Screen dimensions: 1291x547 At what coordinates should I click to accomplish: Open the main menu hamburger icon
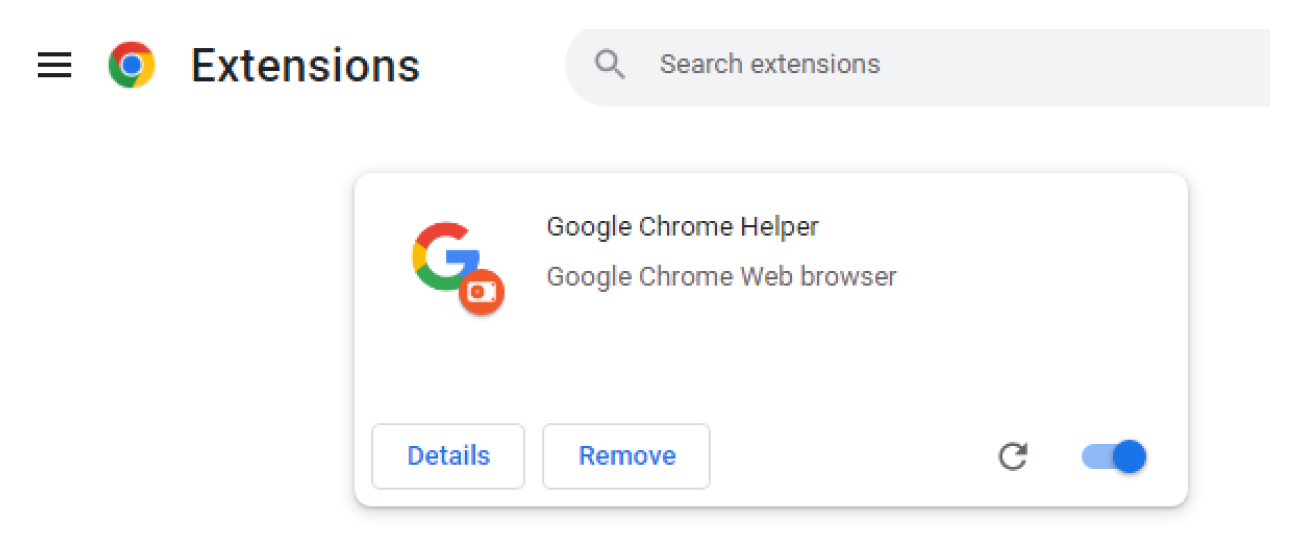[x=54, y=66]
